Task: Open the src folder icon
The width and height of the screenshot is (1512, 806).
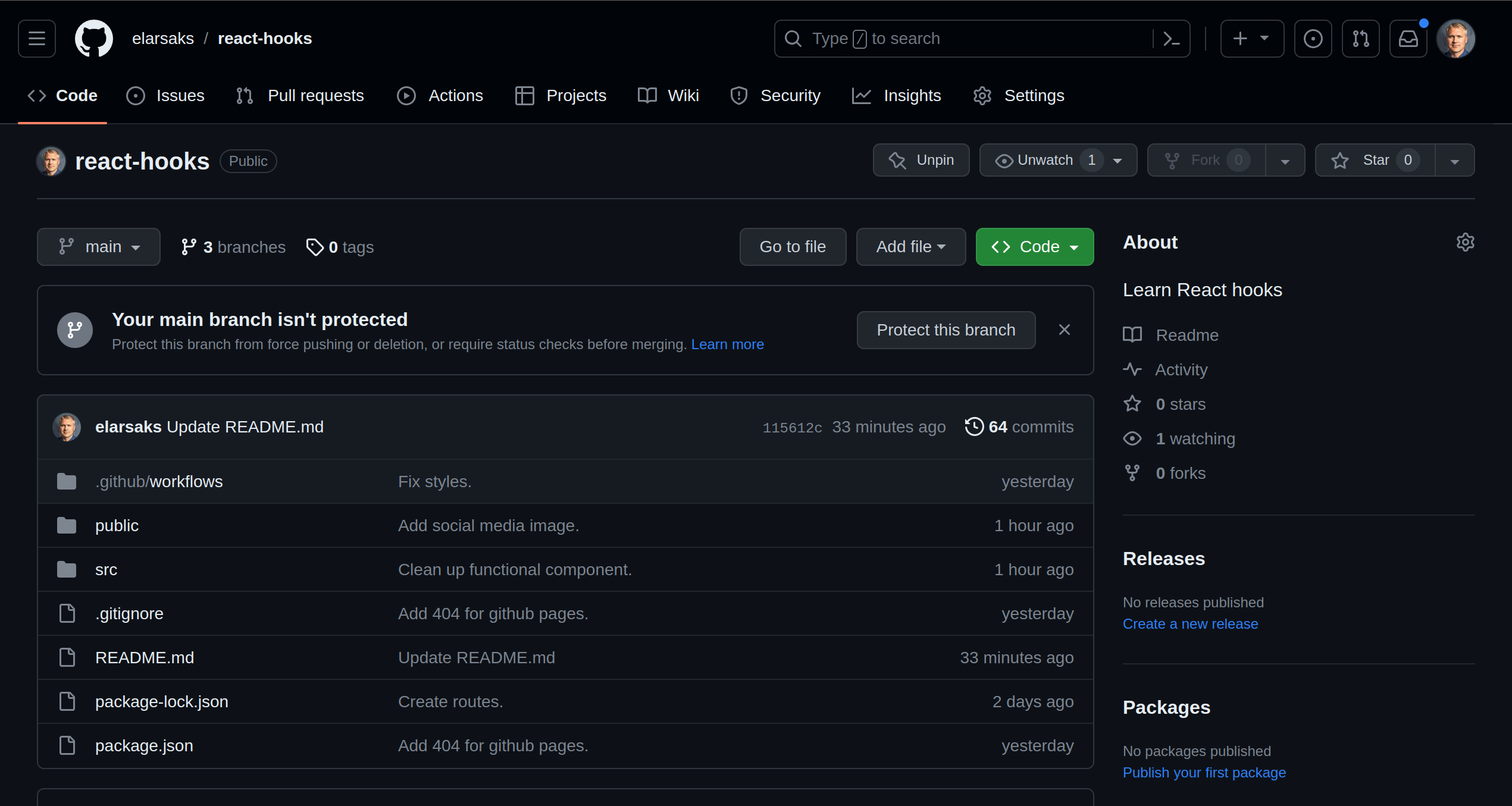Action: [67, 569]
